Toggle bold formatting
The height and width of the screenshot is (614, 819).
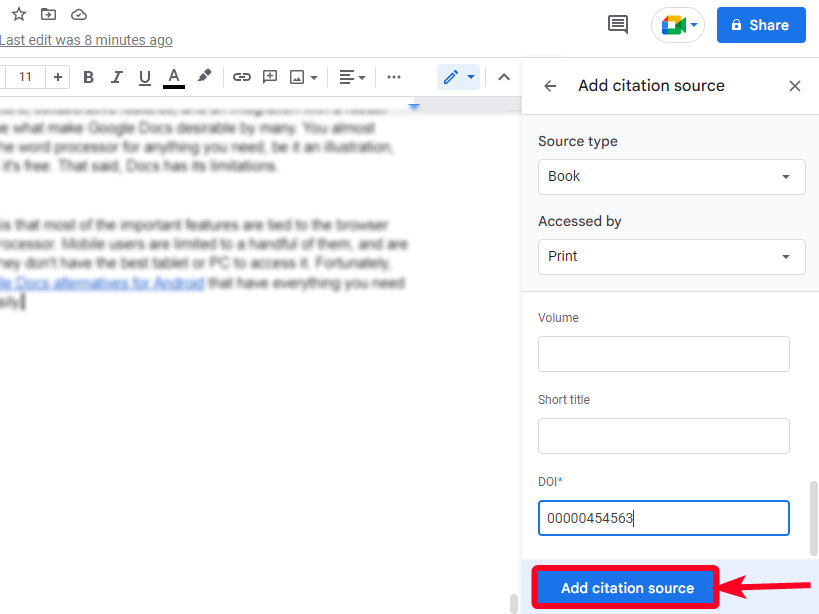click(88, 77)
